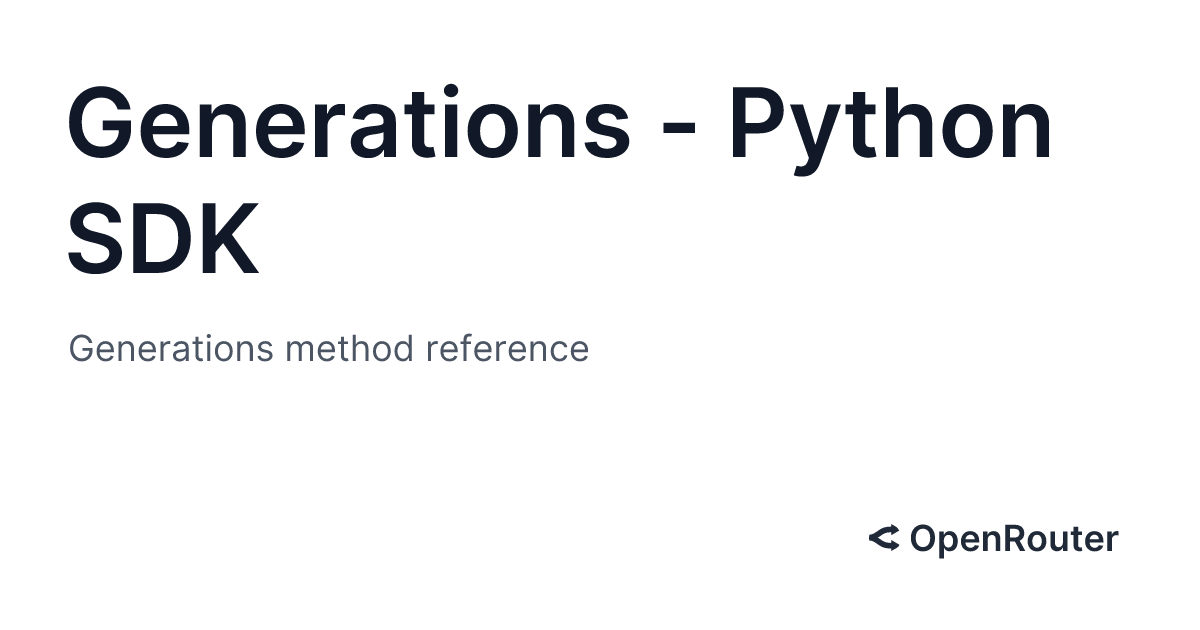Select the SDK text in the heading
The image size is (1200, 630).
[164, 238]
